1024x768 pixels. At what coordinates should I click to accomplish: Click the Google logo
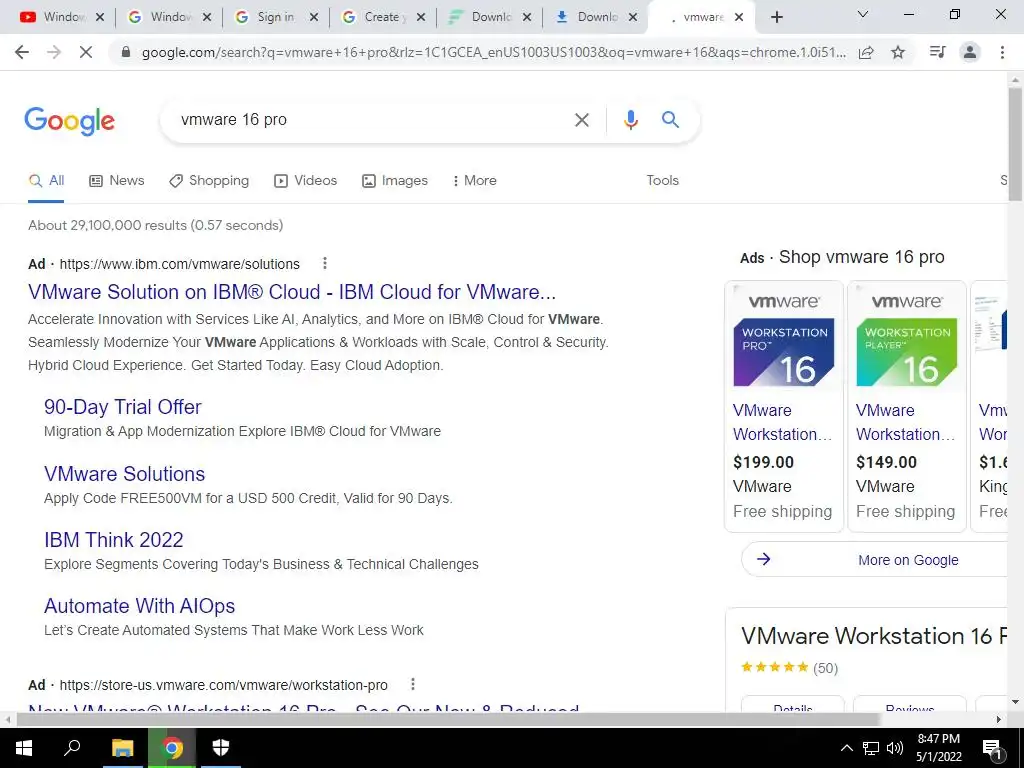click(x=69, y=121)
